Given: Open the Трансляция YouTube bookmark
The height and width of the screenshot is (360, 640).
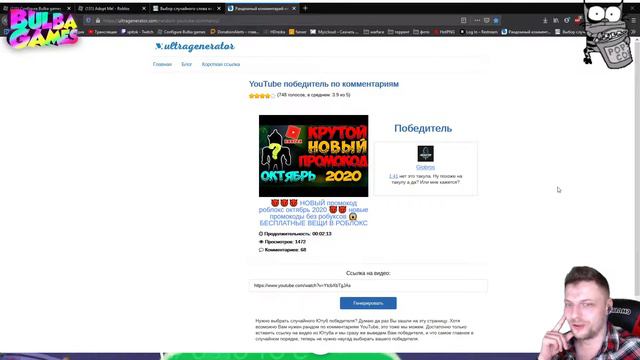Looking at the screenshot, I should tap(102, 32).
